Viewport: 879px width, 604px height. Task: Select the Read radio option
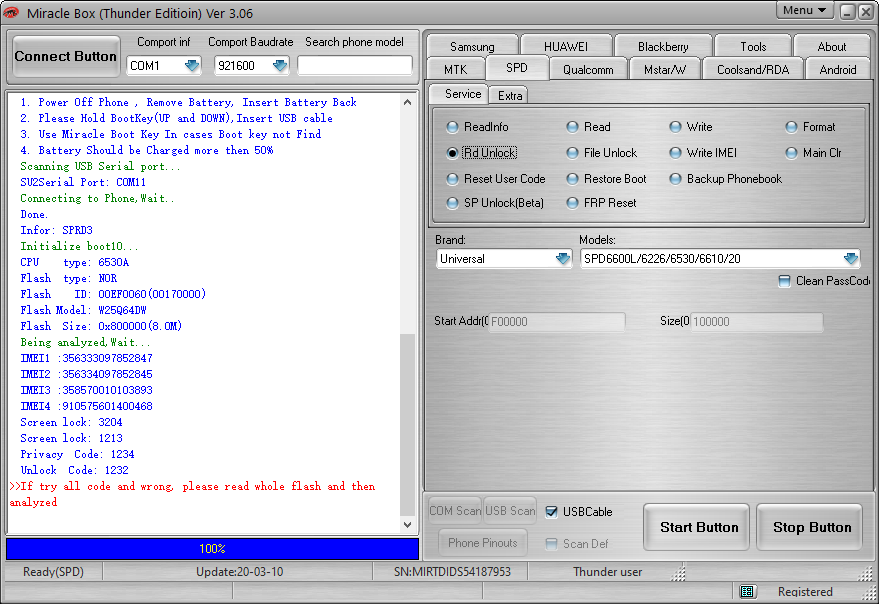(588, 127)
